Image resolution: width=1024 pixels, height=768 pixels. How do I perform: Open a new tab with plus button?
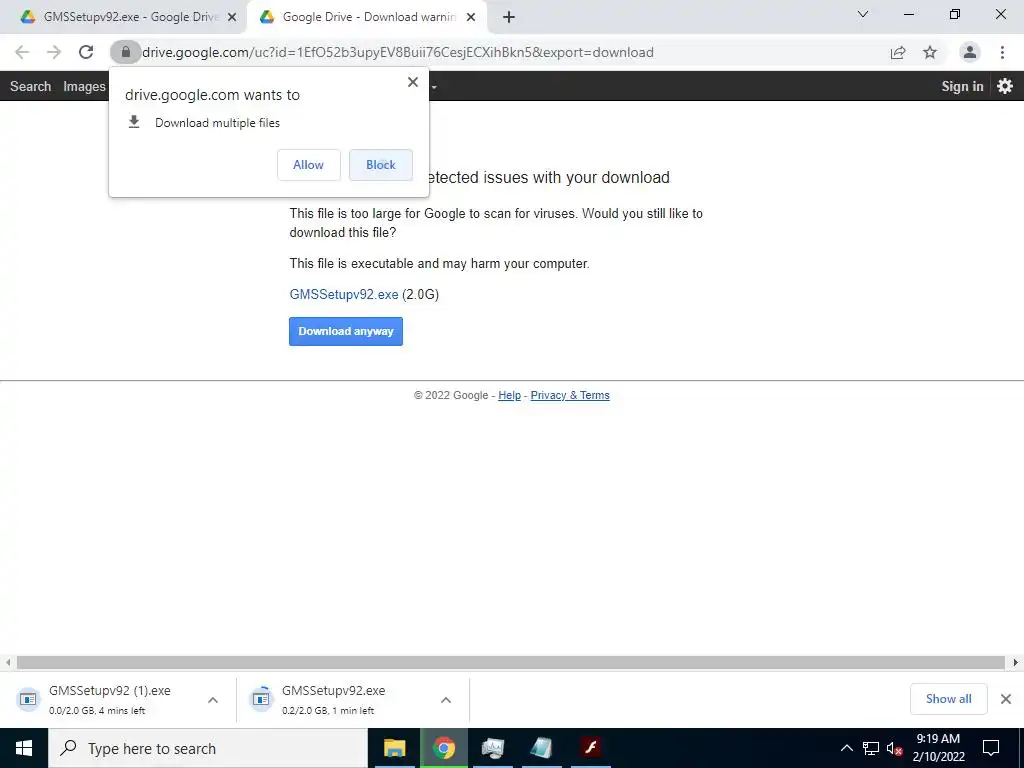pyautogui.click(x=509, y=17)
